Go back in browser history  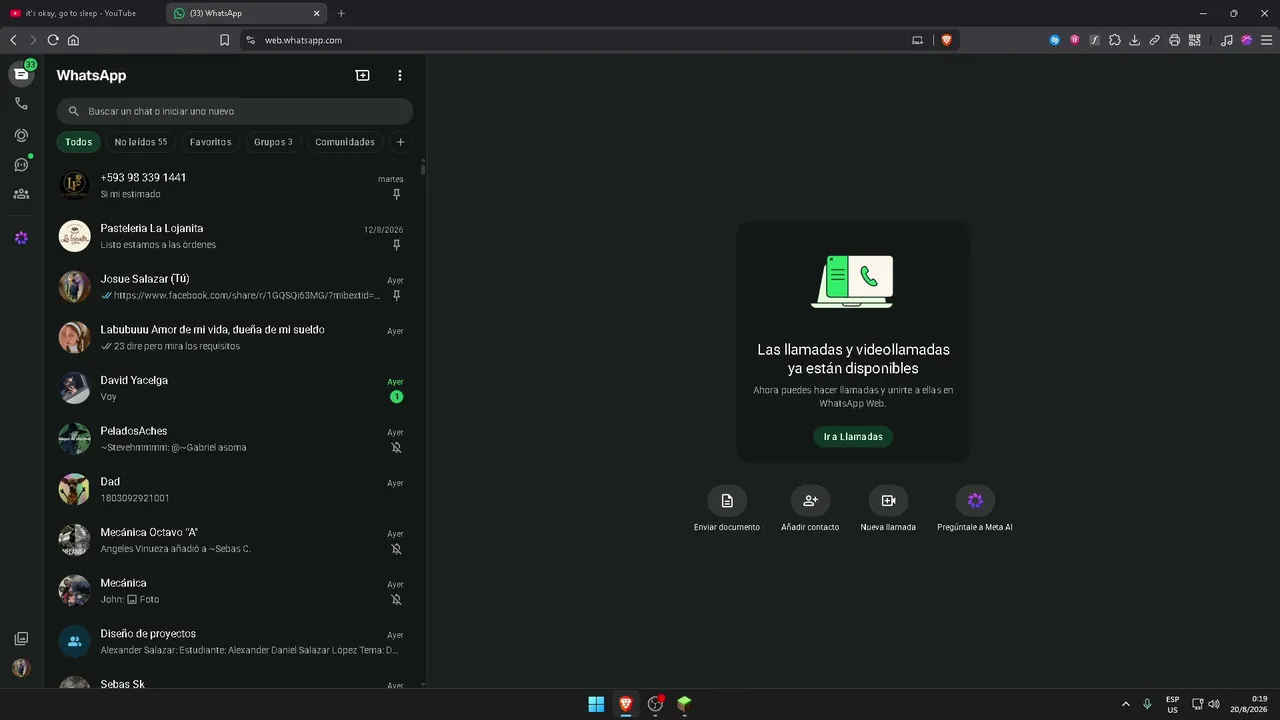click(x=13, y=40)
